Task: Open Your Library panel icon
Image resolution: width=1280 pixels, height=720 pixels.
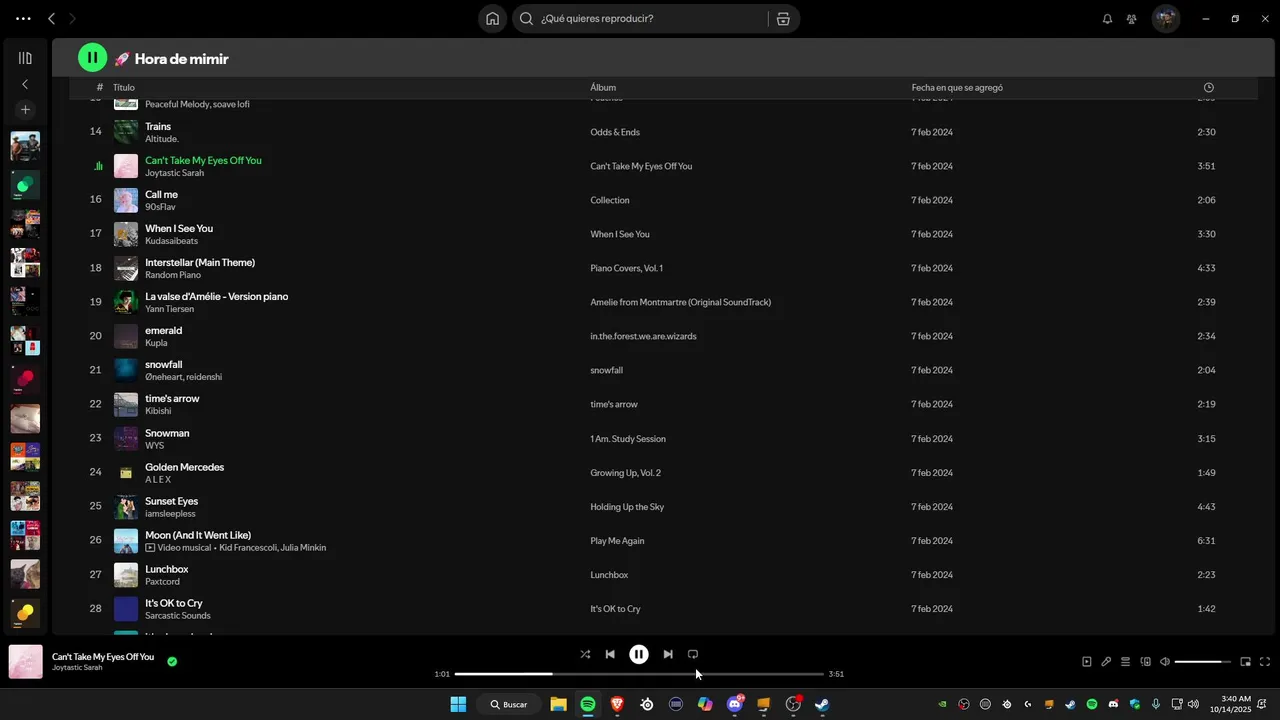Action: point(25,58)
